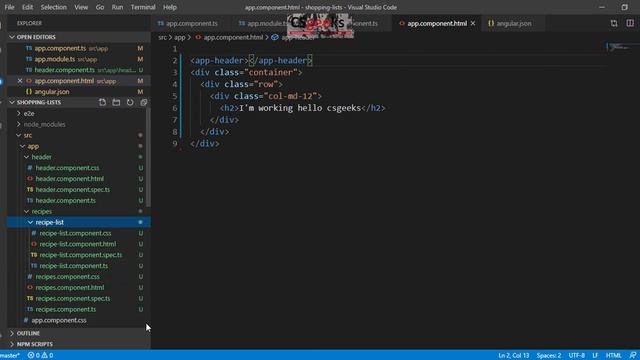Change LF end-of-line sequence
The image size is (640, 360).
[x=595, y=356]
